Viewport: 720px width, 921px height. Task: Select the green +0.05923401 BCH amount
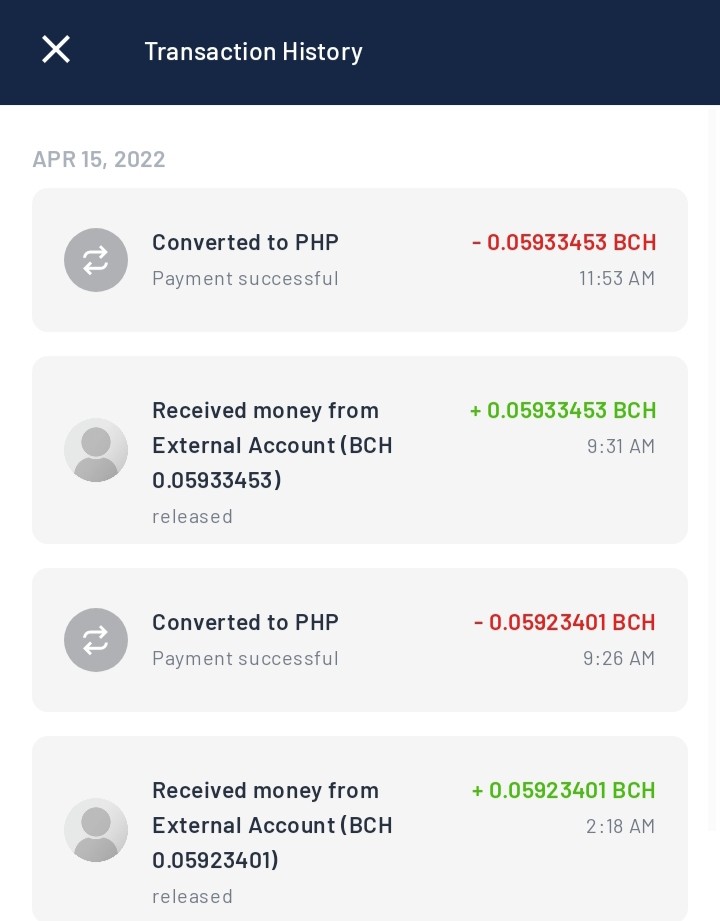[x=563, y=790]
